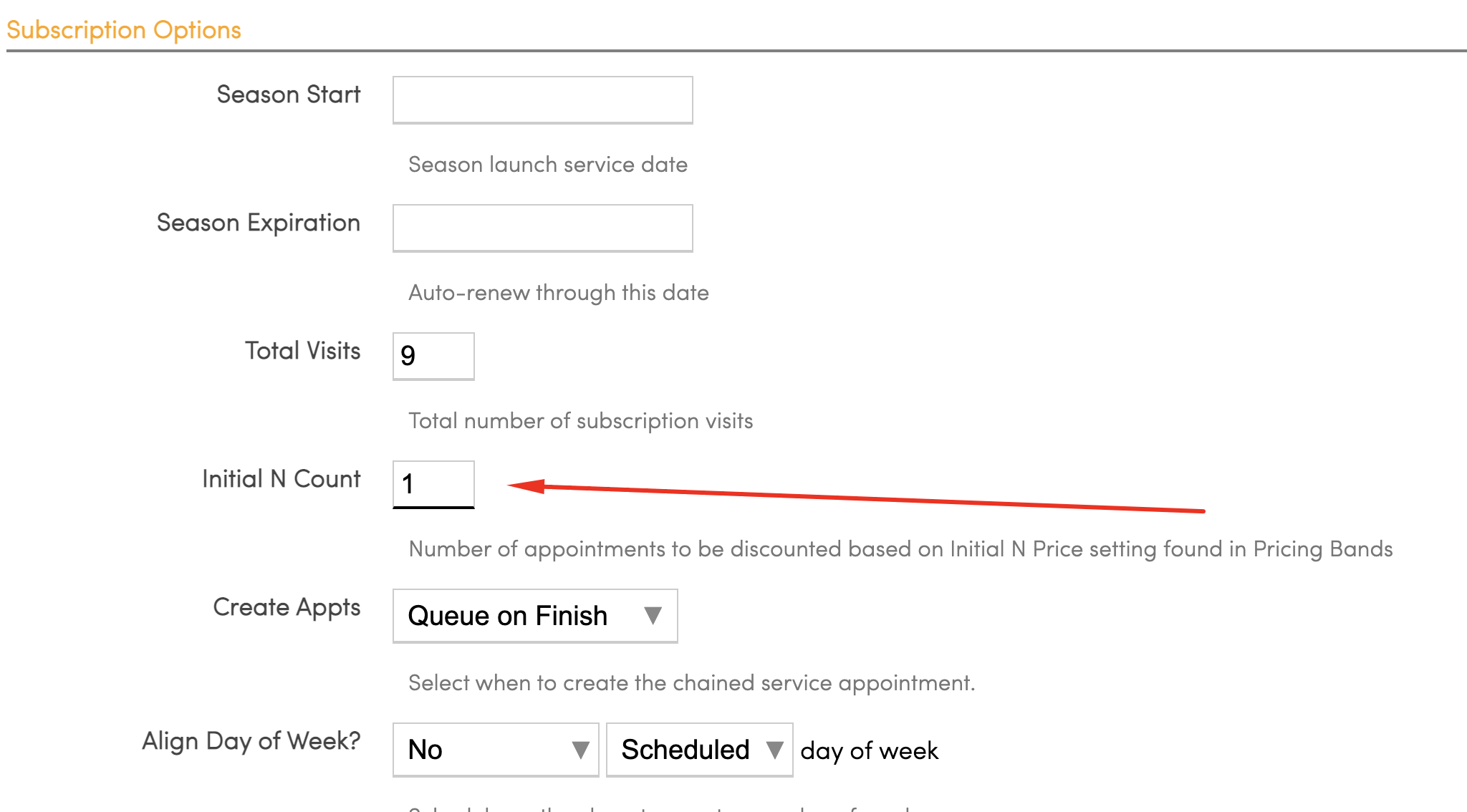This screenshot has width=1467, height=812.
Task: Focus the Season Expiration date field
Action: point(542,228)
